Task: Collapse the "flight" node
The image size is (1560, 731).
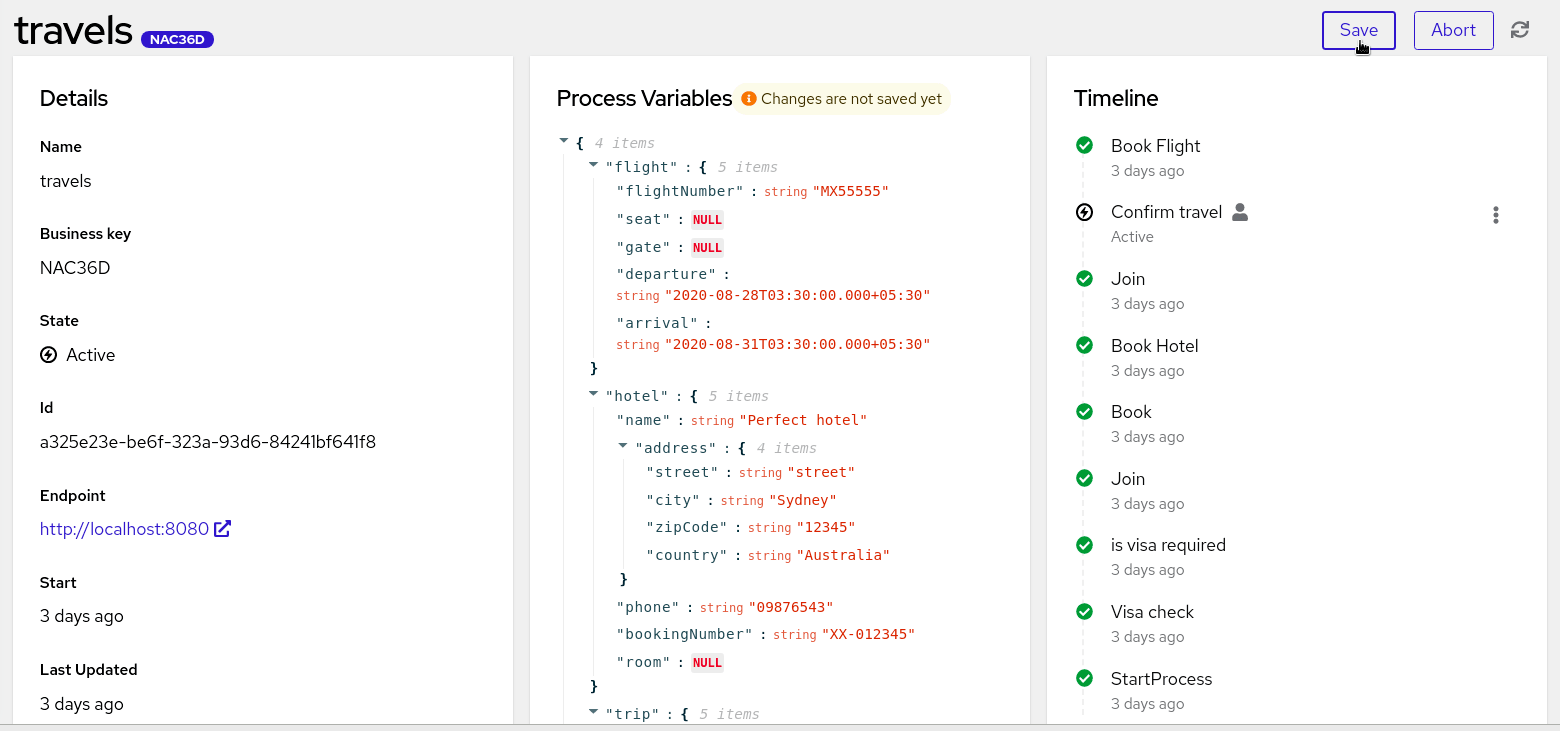Action: tap(593, 166)
